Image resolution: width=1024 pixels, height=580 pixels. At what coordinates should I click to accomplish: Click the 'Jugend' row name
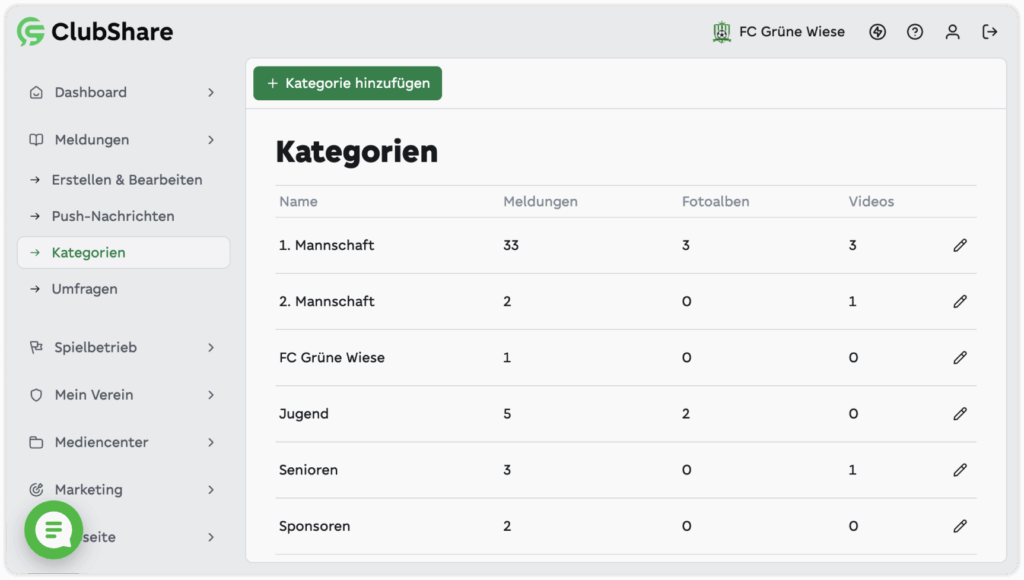(304, 414)
